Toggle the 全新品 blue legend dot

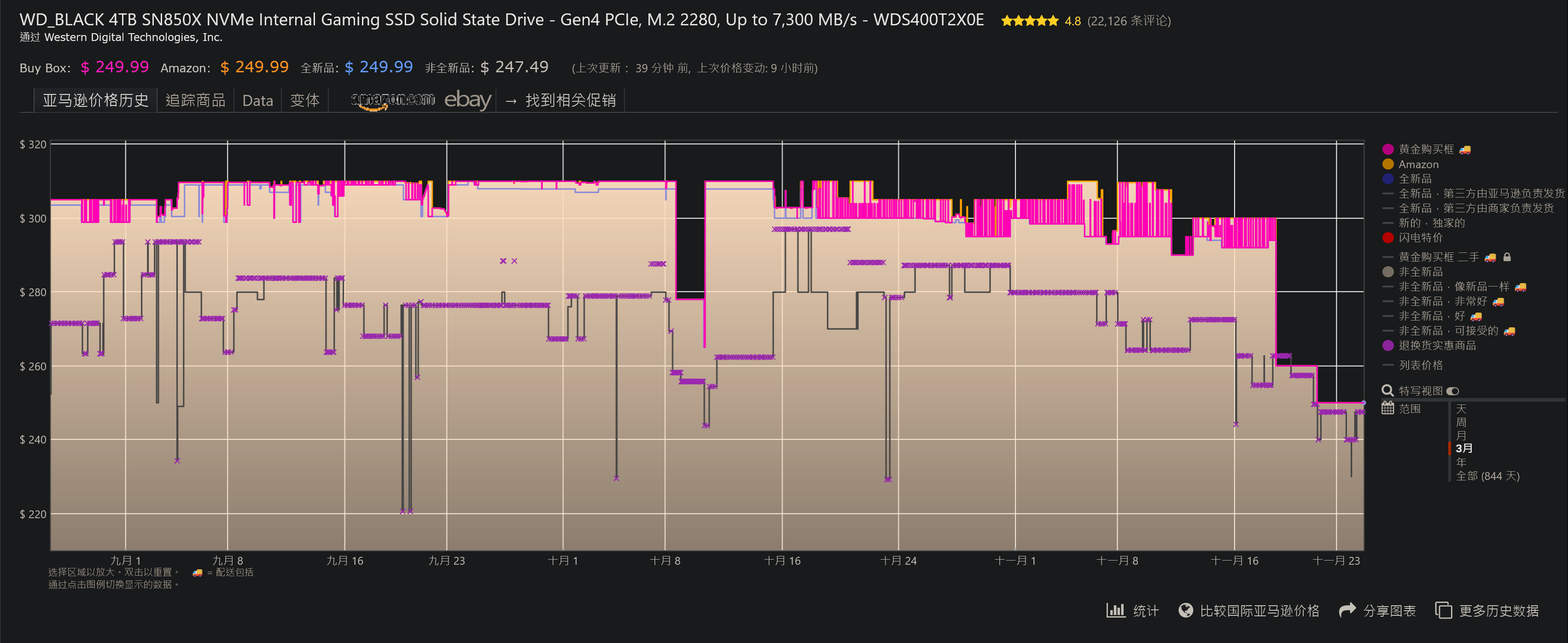[1388, 179]
